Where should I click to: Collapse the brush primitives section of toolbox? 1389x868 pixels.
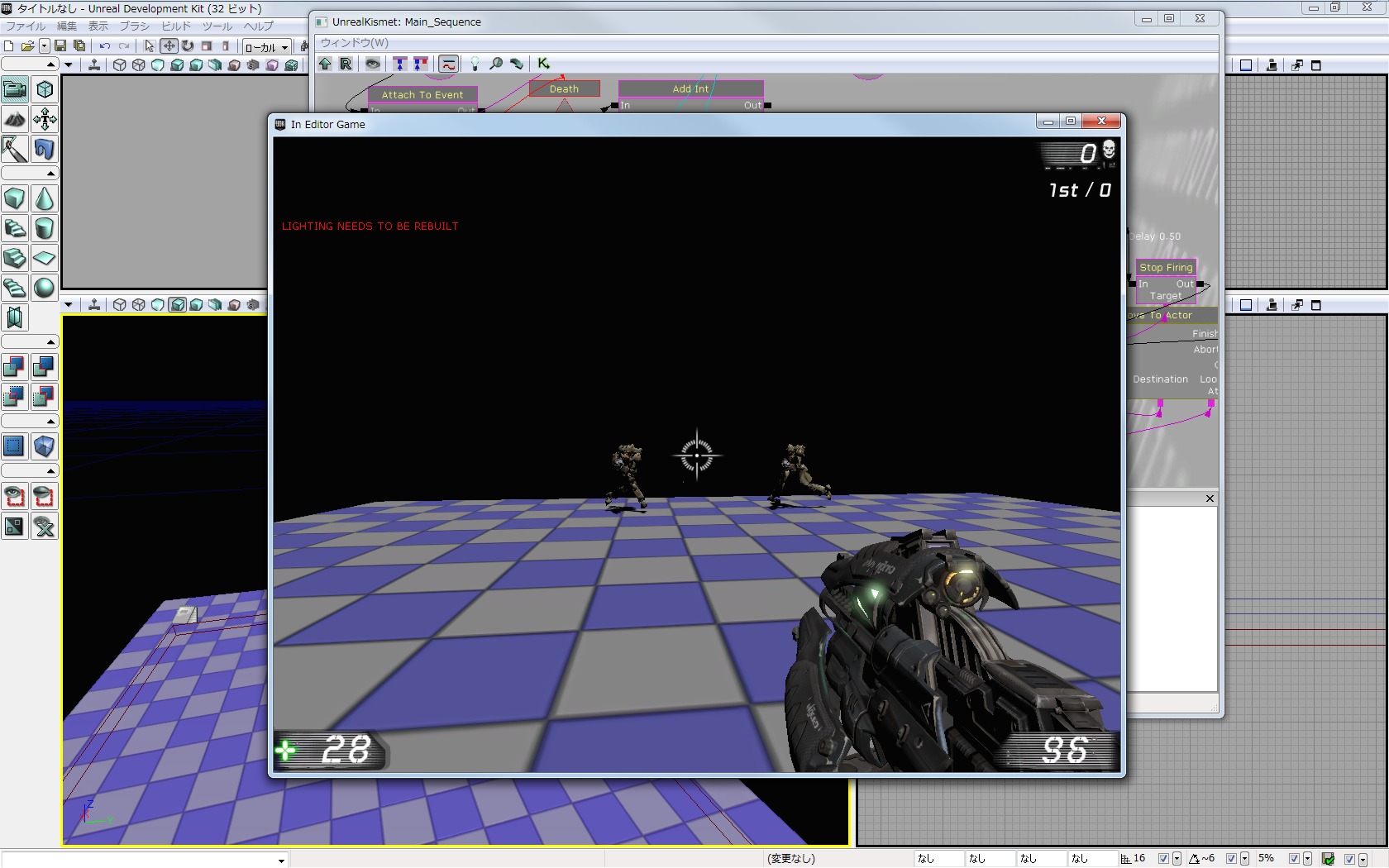pyautogui.click(x=50, y=174)
